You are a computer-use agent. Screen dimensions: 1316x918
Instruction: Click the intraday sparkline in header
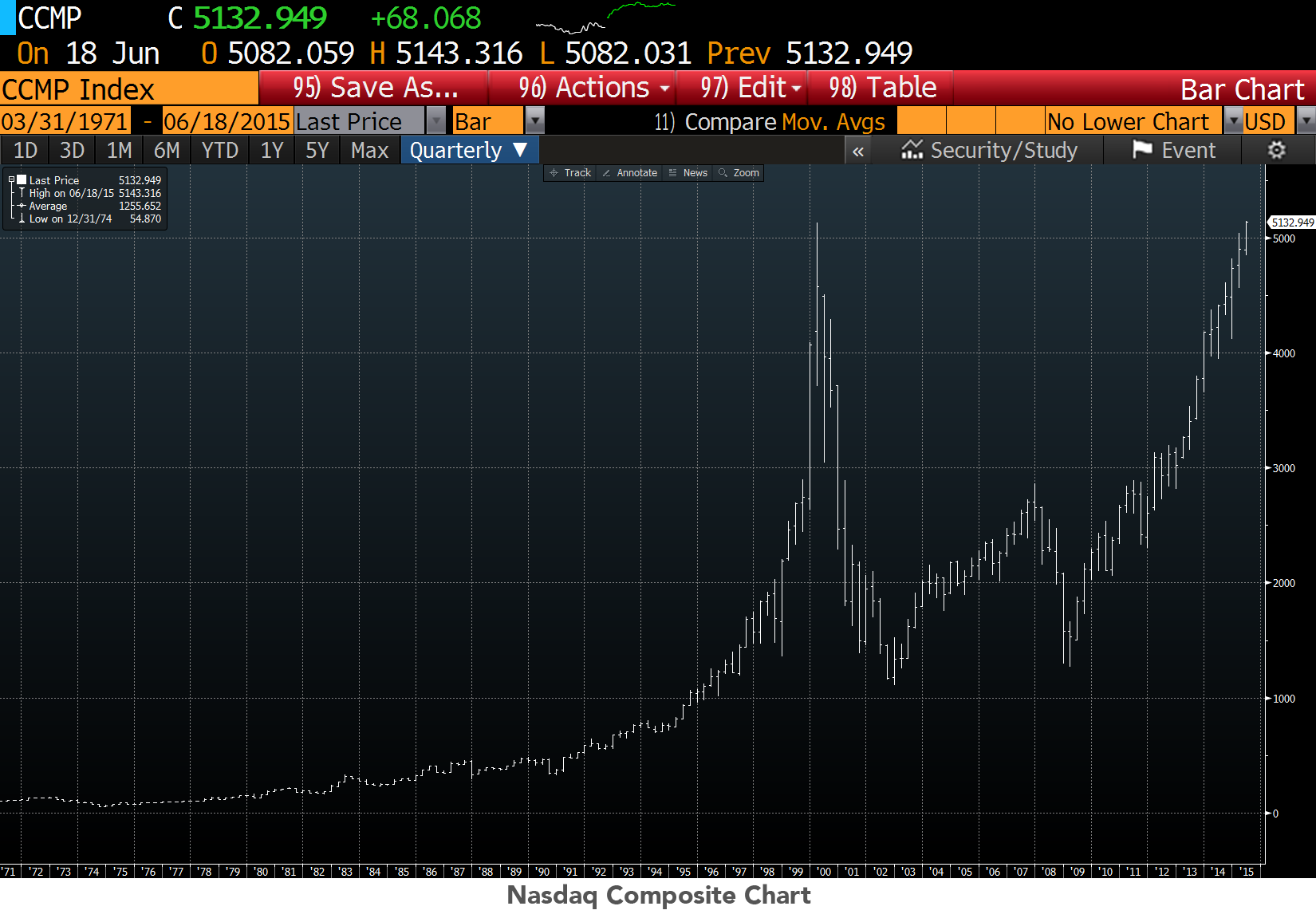606,18
